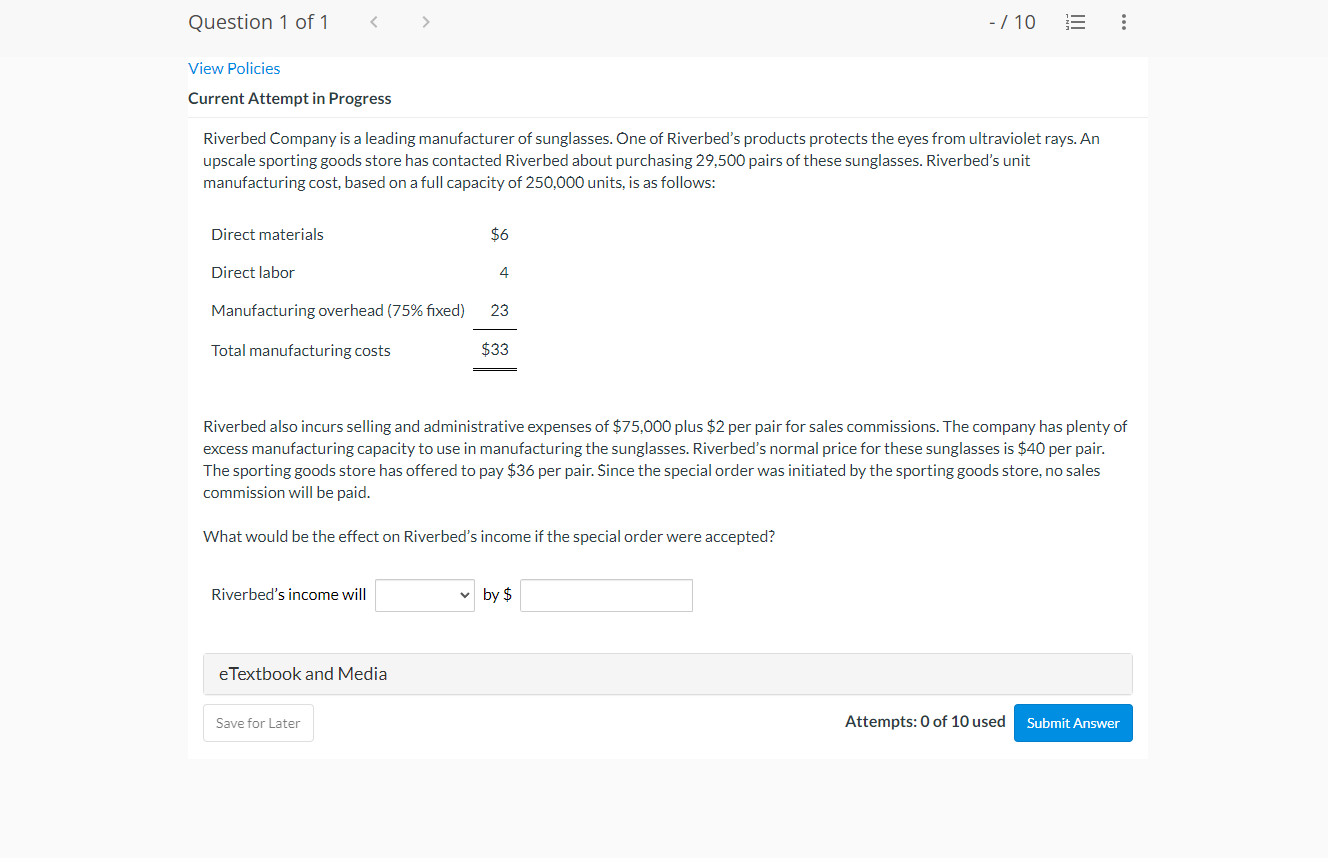
Task: Click Manufacturing overhead (75% fixed) label
Action: point(338,310)
